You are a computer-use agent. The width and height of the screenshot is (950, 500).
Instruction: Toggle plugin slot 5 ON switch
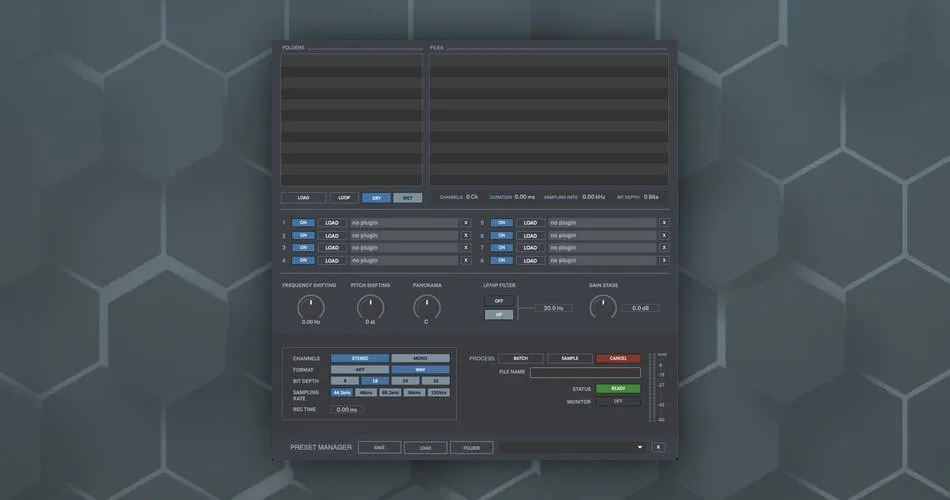tap(501, 222)
